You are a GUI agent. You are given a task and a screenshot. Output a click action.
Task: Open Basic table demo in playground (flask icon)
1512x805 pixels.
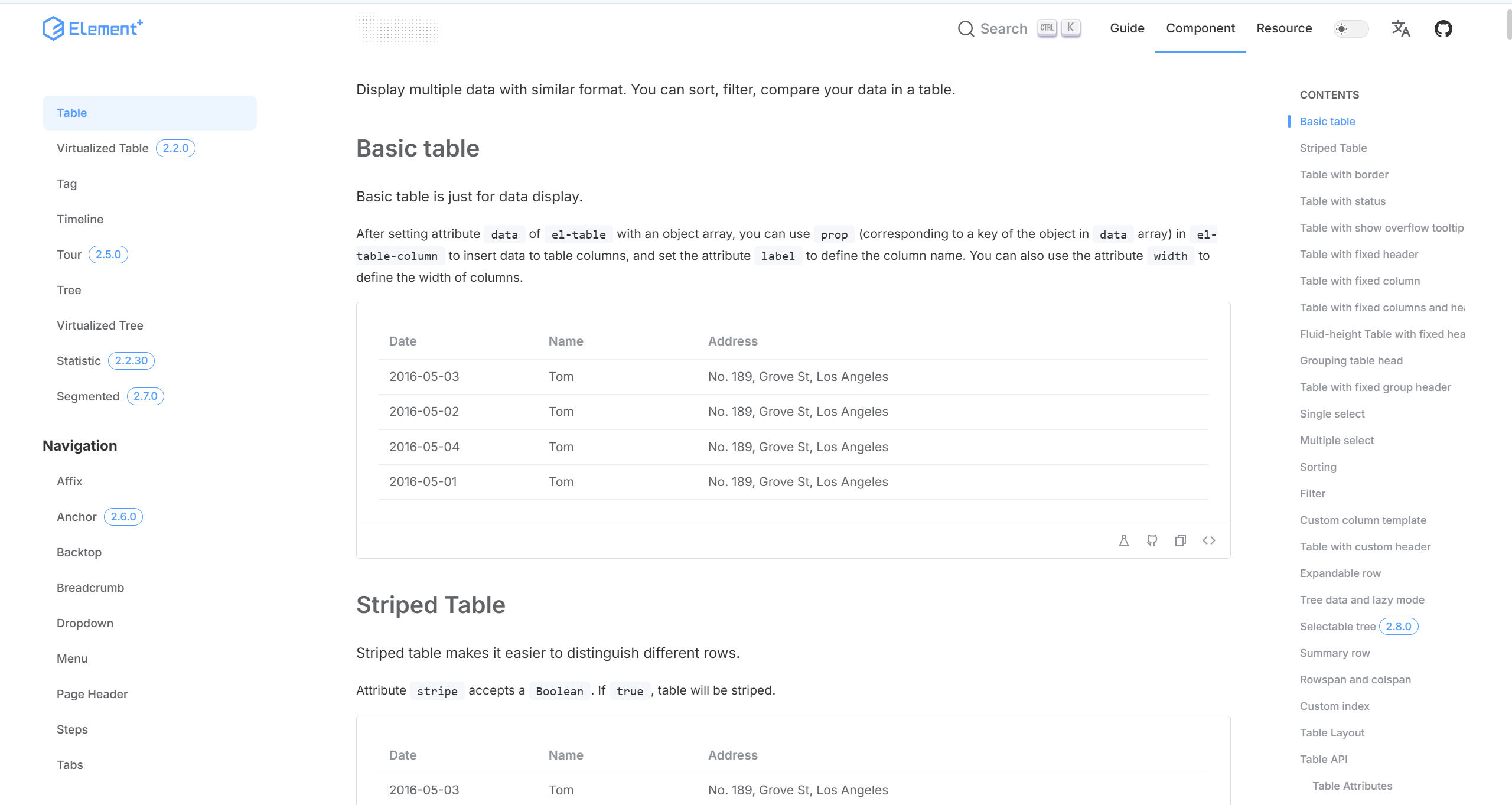point(1124,540)
